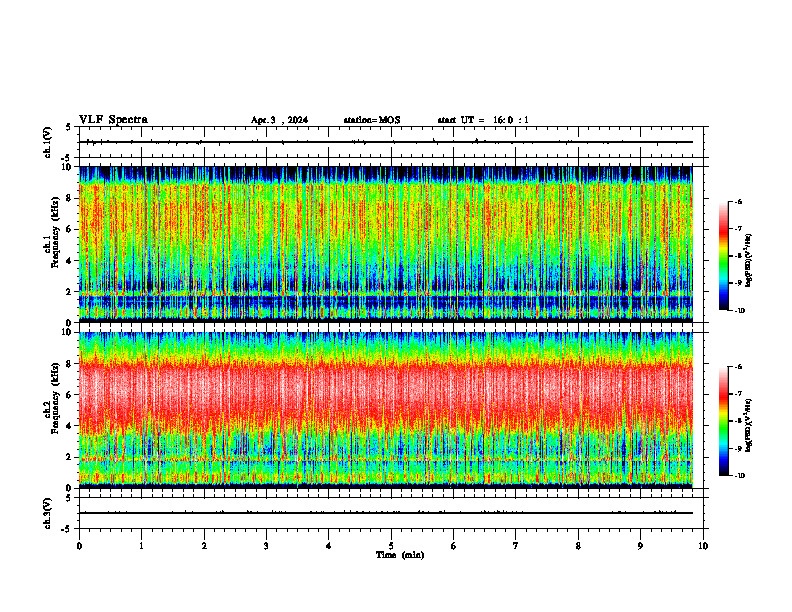Click the "VLF Spectra" plot title
This screenshot has height=612, width=792.
pyautogui.click(x=113, y=120)
